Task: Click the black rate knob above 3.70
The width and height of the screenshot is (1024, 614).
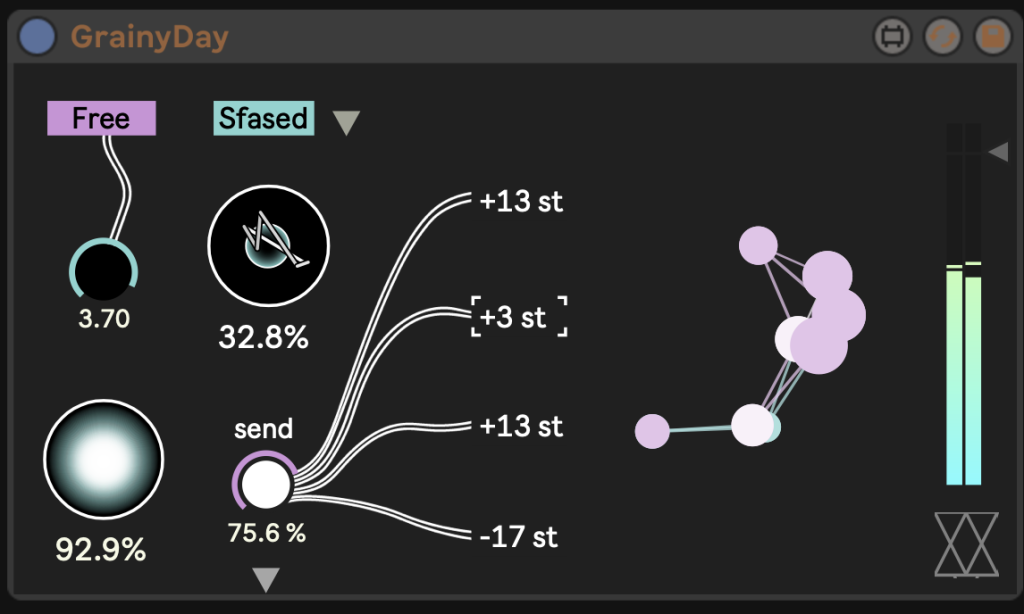Action: pyautogui.click(x=103, y=272)
